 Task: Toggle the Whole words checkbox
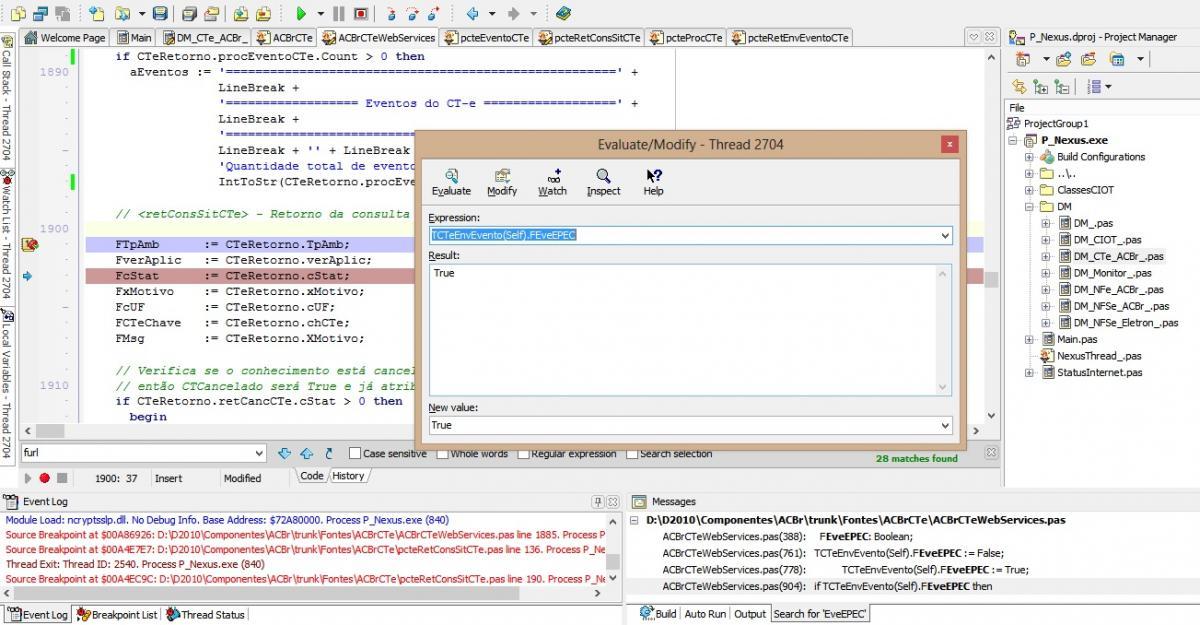[442, 453]
